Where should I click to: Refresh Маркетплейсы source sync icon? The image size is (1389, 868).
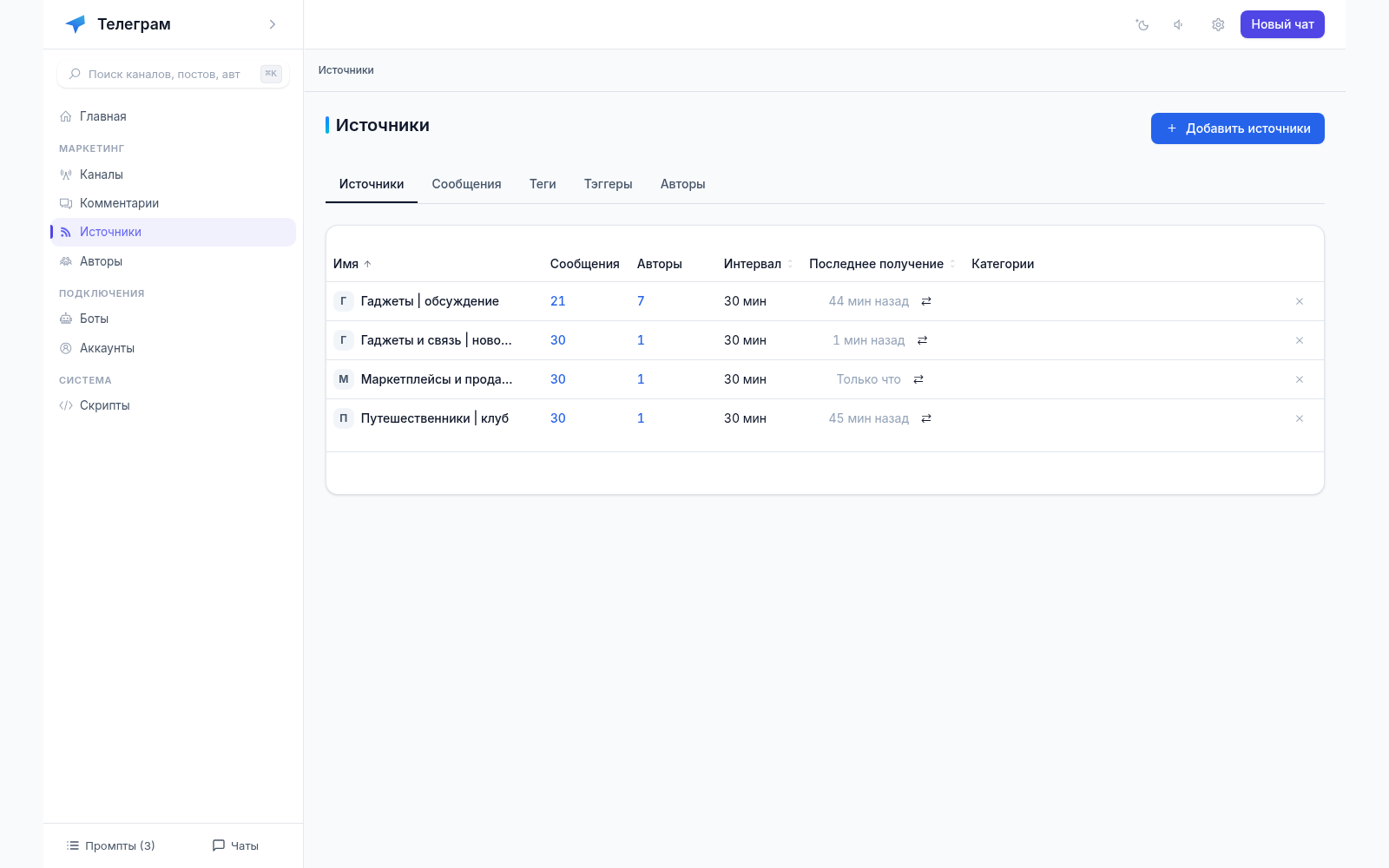[x=918, y=379]
